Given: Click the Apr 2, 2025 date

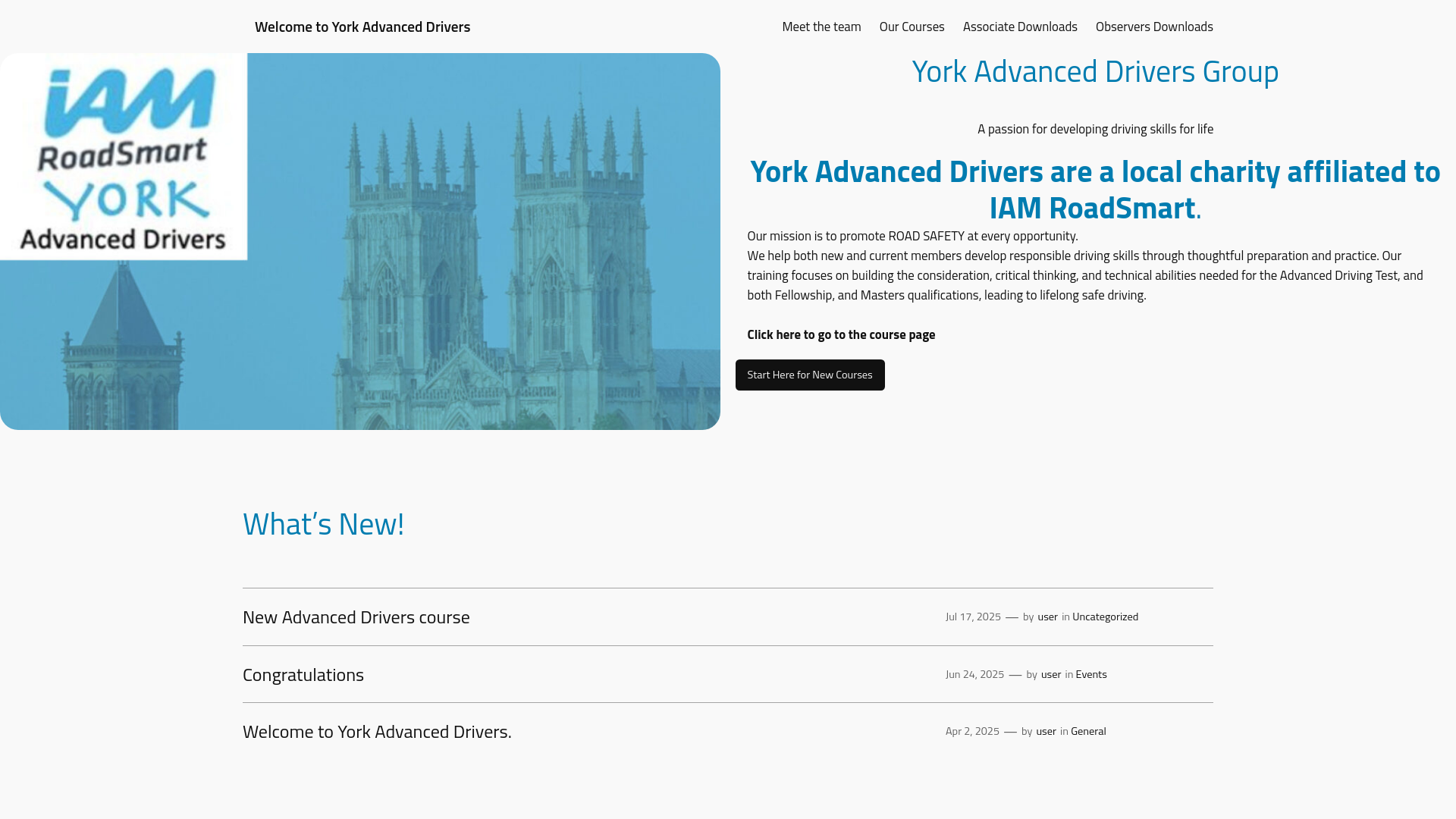Looking at the screenshot, I should (x=972, y=731).
